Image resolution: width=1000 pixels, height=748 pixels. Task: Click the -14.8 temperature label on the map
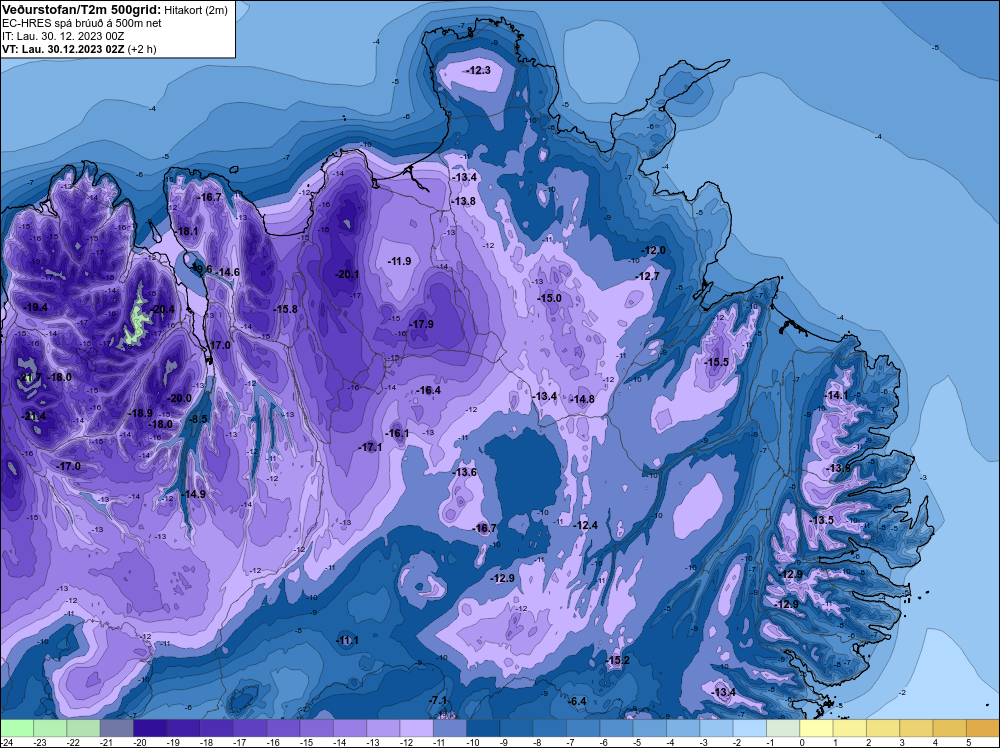(x=582, y=400)
